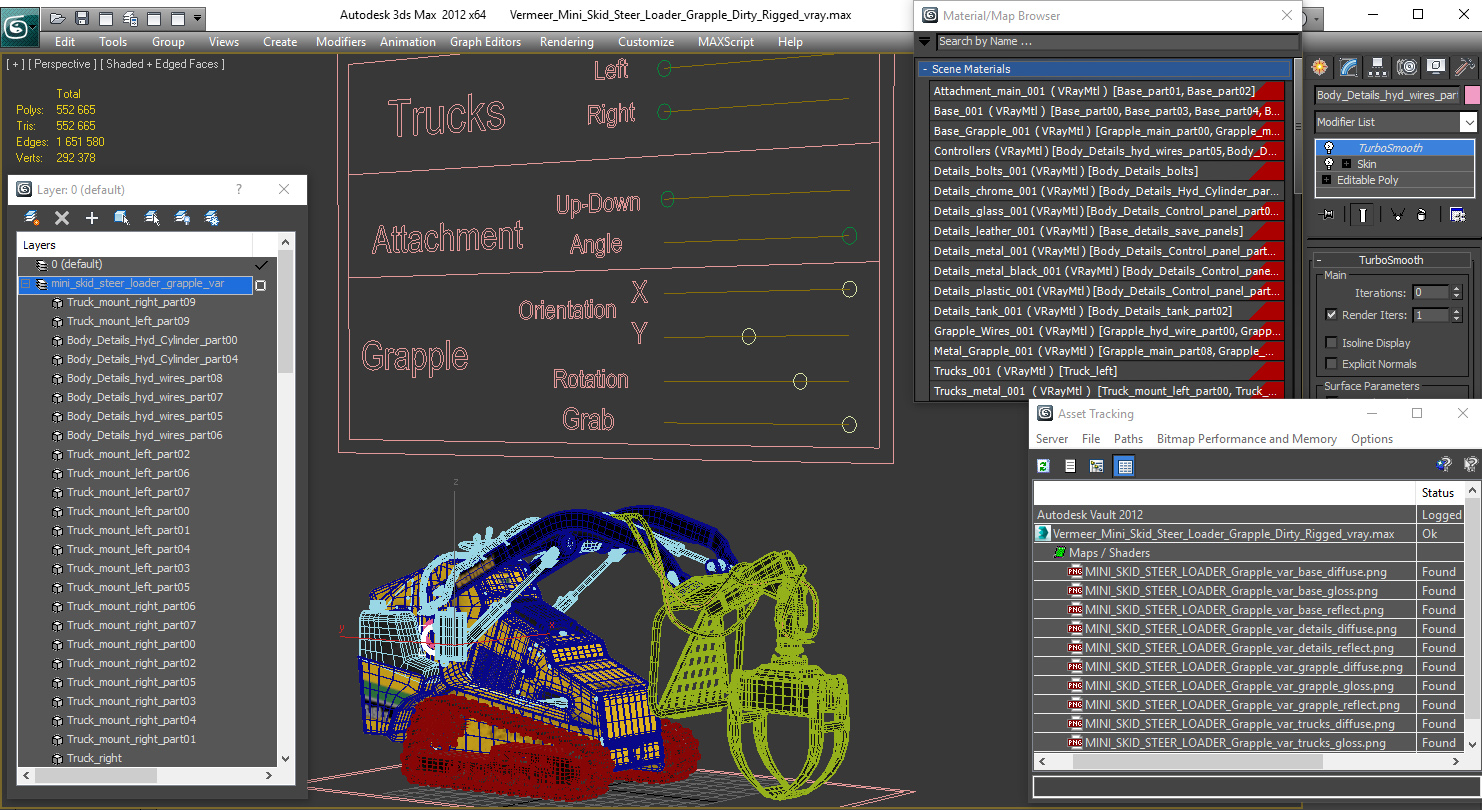
Task: Click the Open File folder icon in the quick access toolbar
Action: pos(58,18)
